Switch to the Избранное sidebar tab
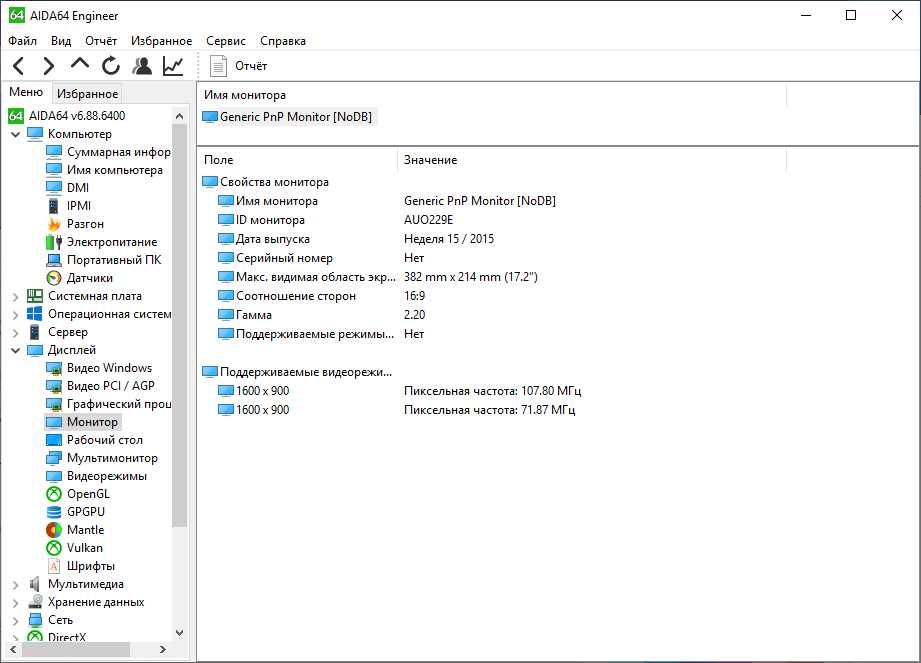Image resolution: width=921 pixels, height=663 pixels. (x=88, y=93)
